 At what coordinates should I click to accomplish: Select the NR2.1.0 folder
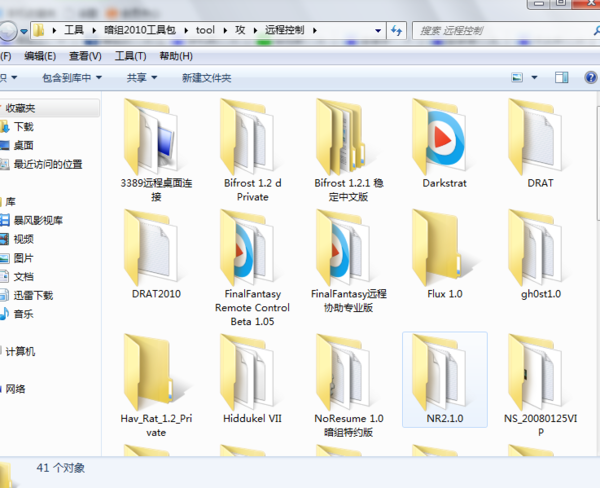point(445,379)
